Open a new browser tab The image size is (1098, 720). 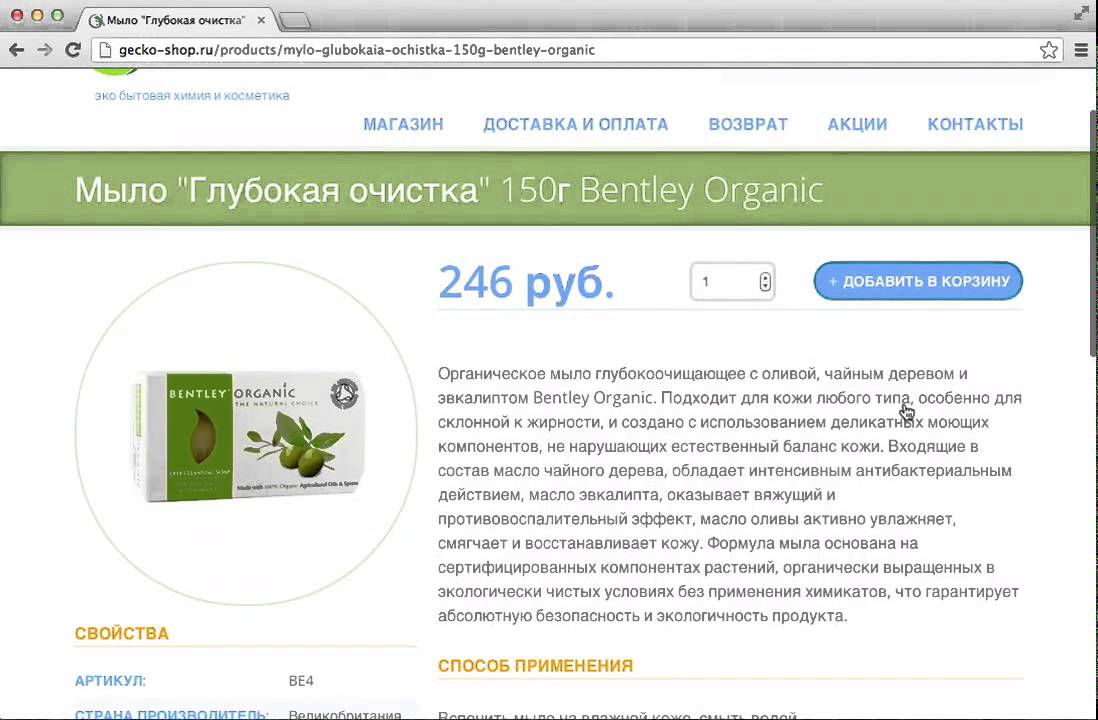pos(295,21)
